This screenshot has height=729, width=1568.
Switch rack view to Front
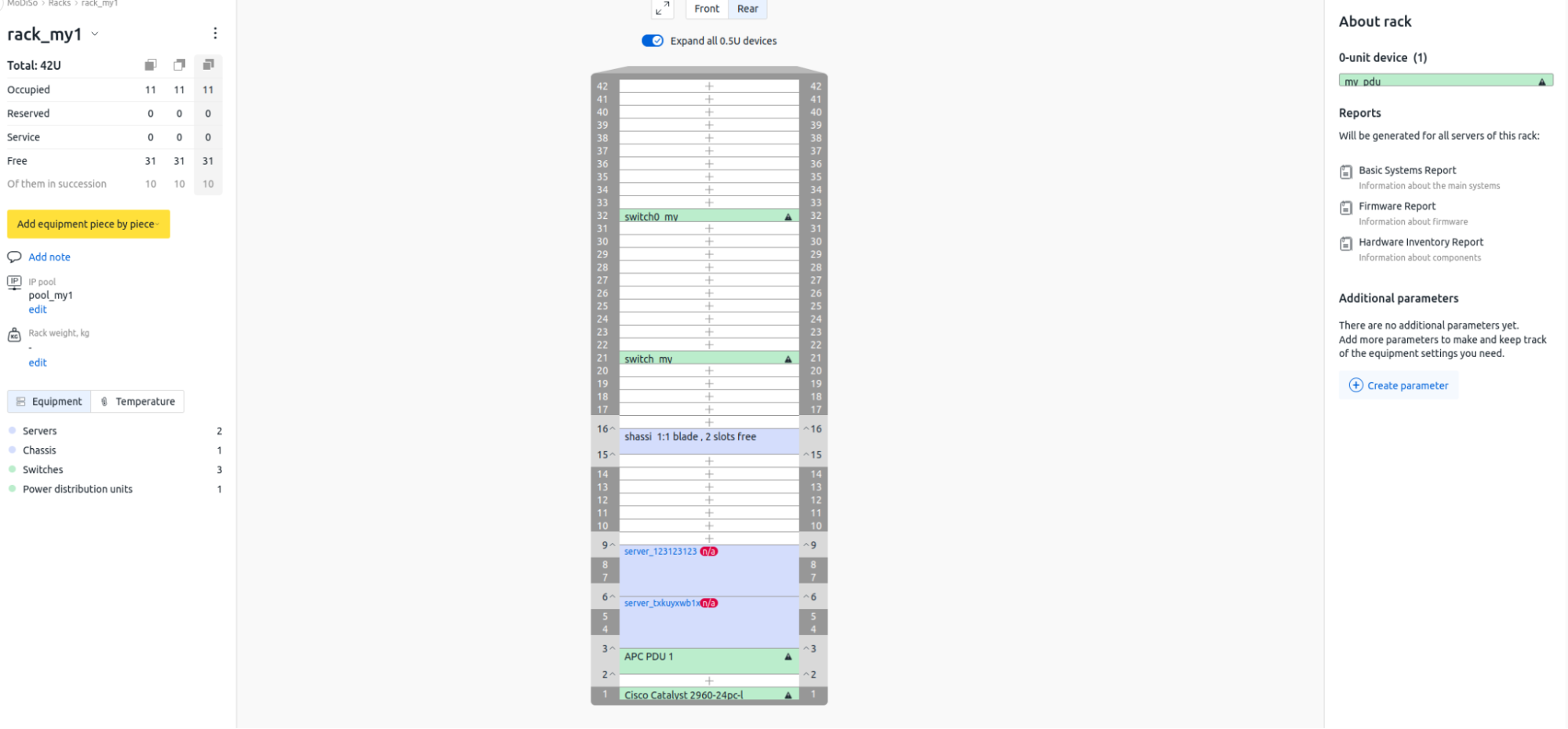pos(706,9)
